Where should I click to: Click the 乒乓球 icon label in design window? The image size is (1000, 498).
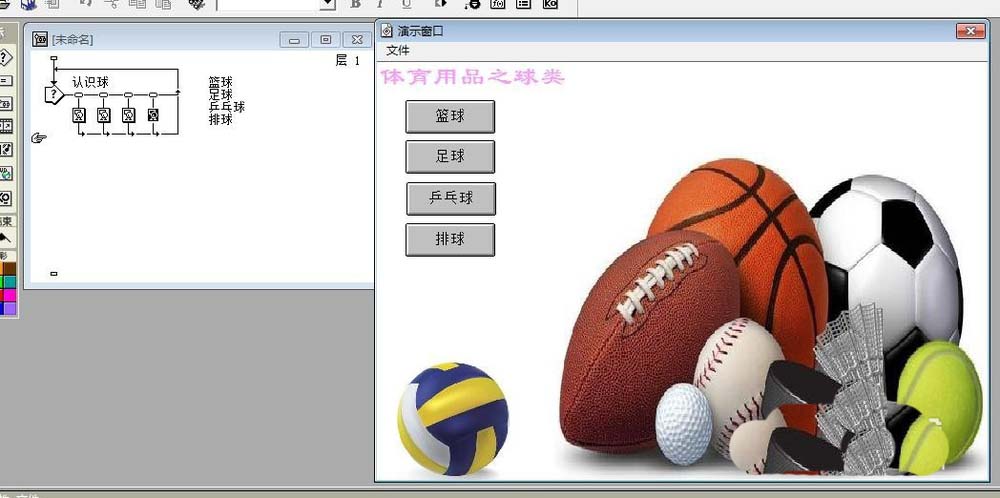[x=226, y=106]
